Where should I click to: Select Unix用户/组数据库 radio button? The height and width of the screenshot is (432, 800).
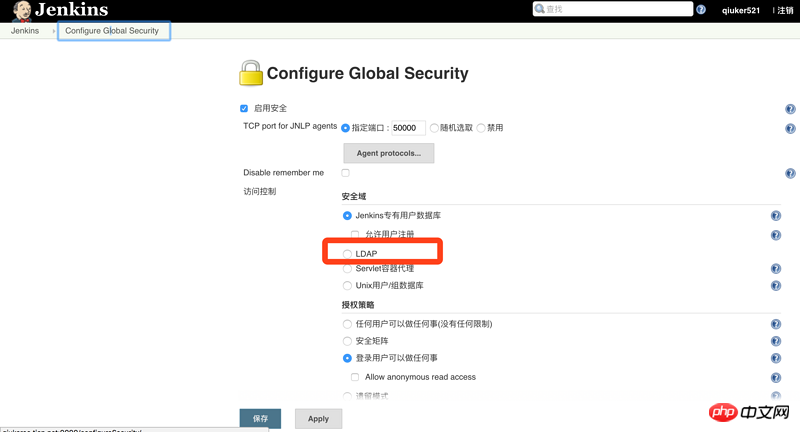point(347,286)
